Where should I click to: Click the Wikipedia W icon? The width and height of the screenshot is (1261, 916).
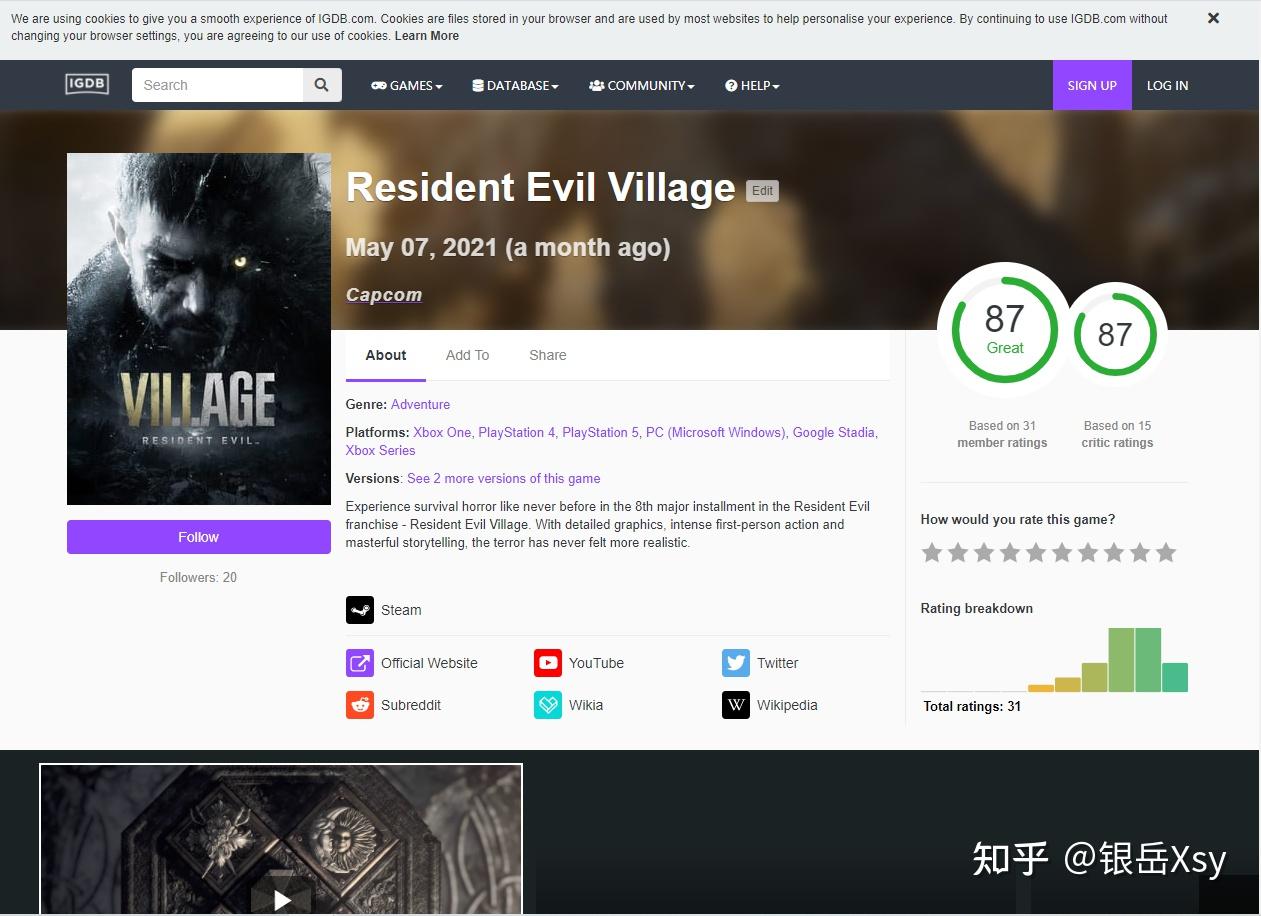pos(736,705)
